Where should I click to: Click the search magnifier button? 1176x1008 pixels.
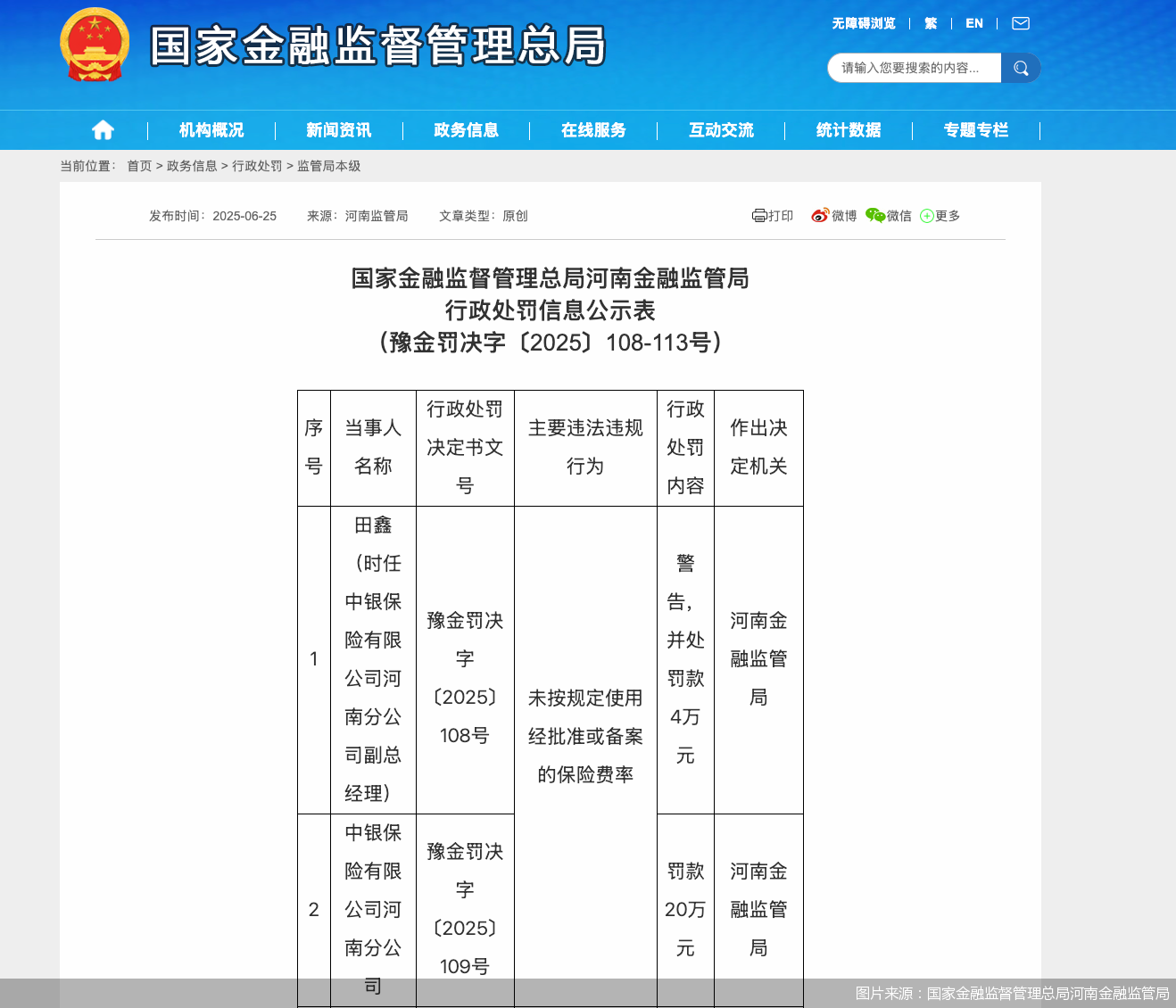click(x=1021, y=68)
